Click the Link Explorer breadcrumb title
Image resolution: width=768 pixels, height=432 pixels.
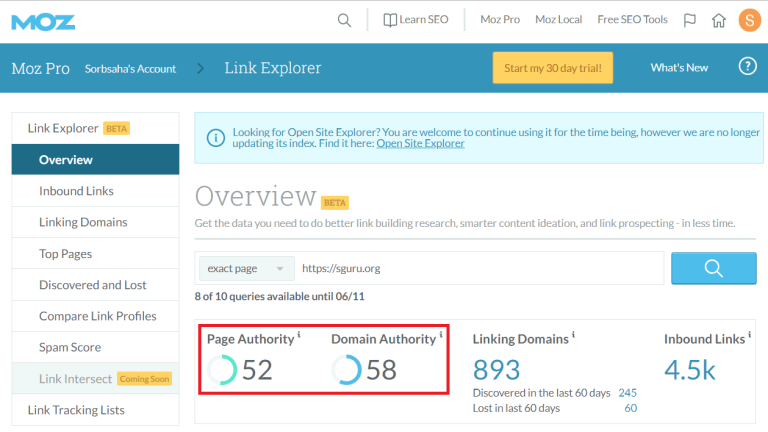pyautogui.click(x=273, y=68)
